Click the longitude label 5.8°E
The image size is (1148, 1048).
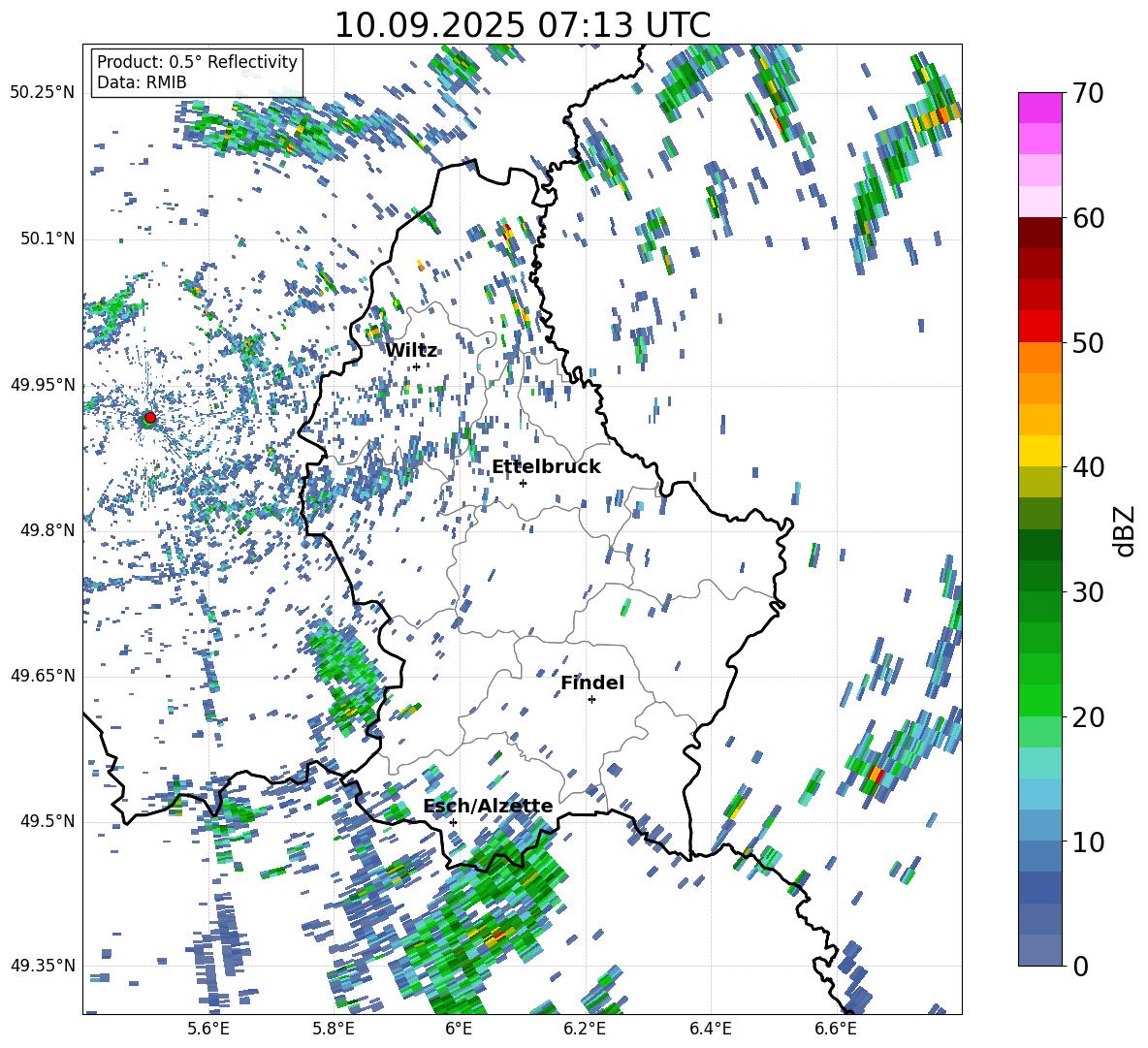334,1030
